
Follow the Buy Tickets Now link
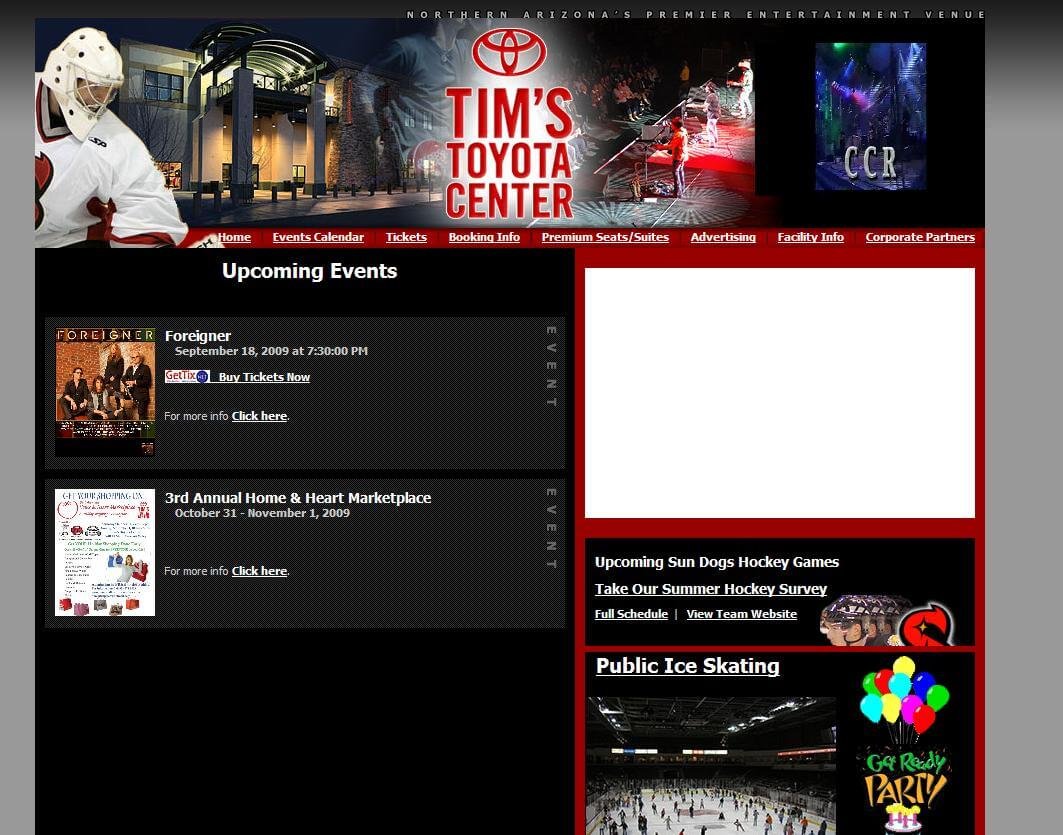[x=264, y=378]
